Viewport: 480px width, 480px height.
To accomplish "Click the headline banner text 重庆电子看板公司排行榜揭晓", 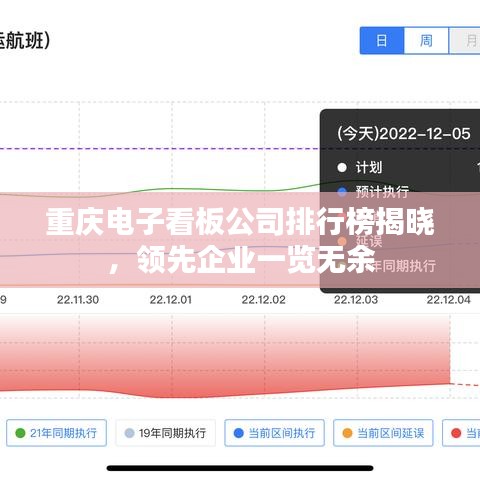I will 240,222.
